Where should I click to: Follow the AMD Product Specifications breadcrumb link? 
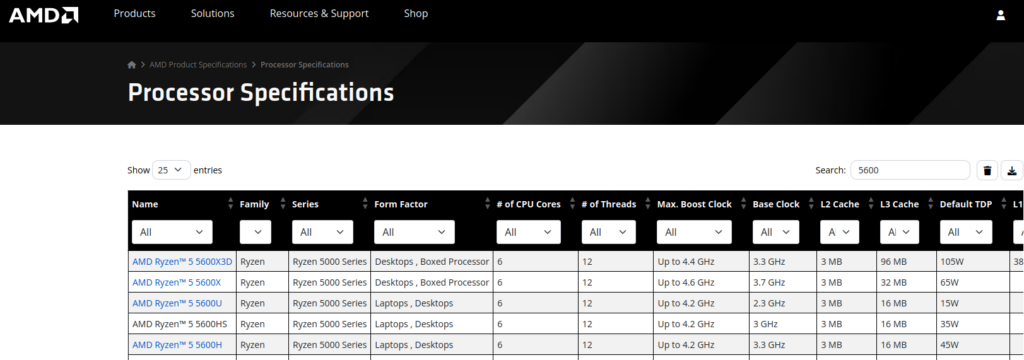198,65
